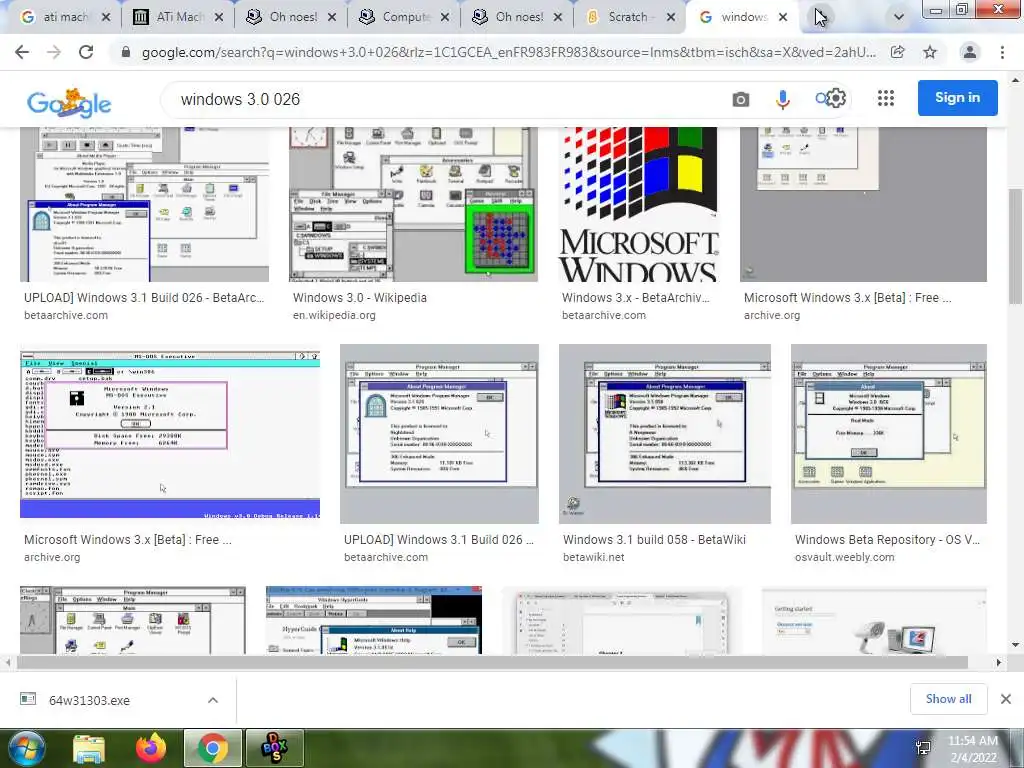Reload the page with the refresh icon
This screenshot has height=768, width=1024.
pyautogui.click(x=86, y=52)
